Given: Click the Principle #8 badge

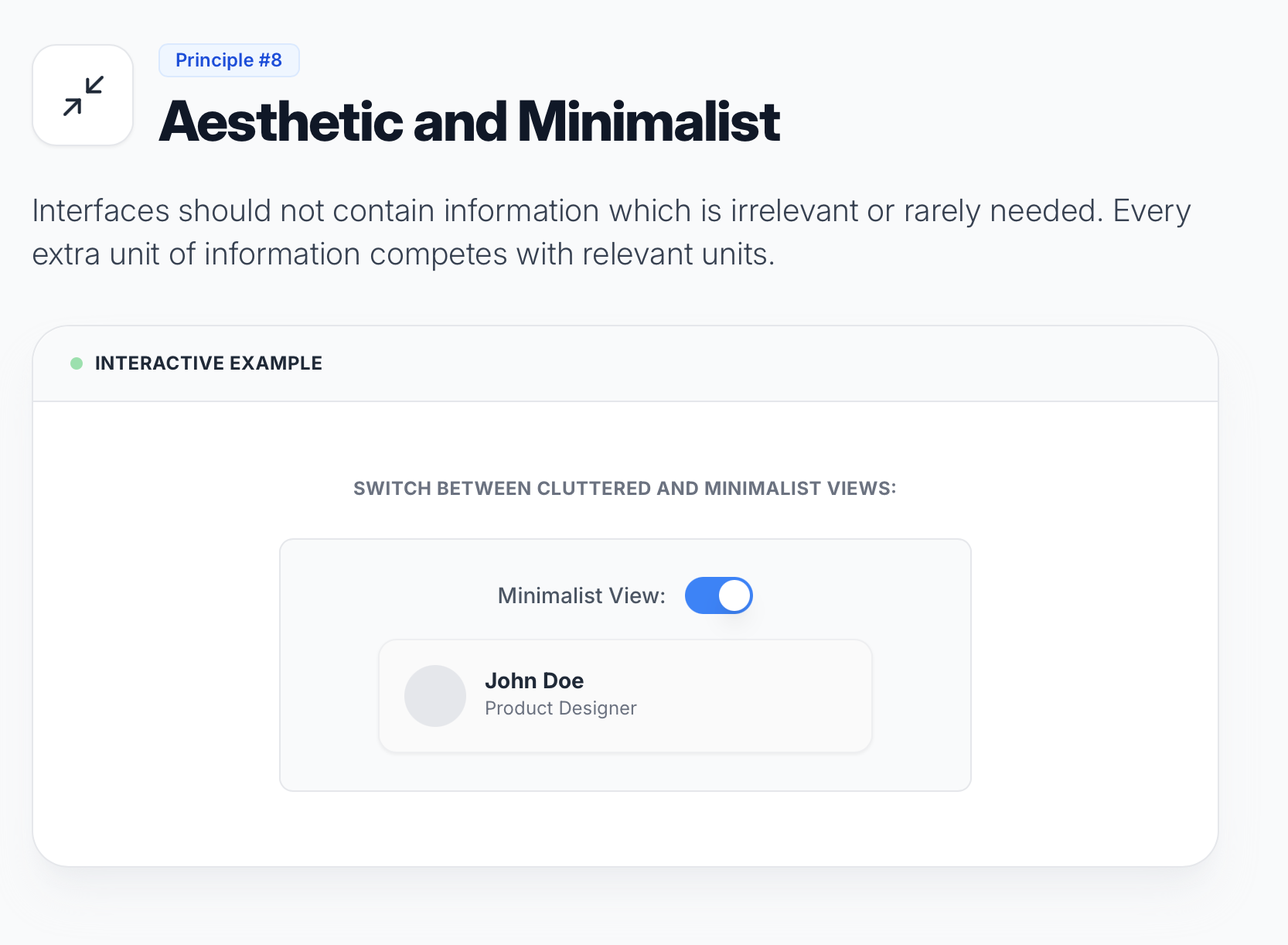Looking at the screenshot, I should (229, 60).
